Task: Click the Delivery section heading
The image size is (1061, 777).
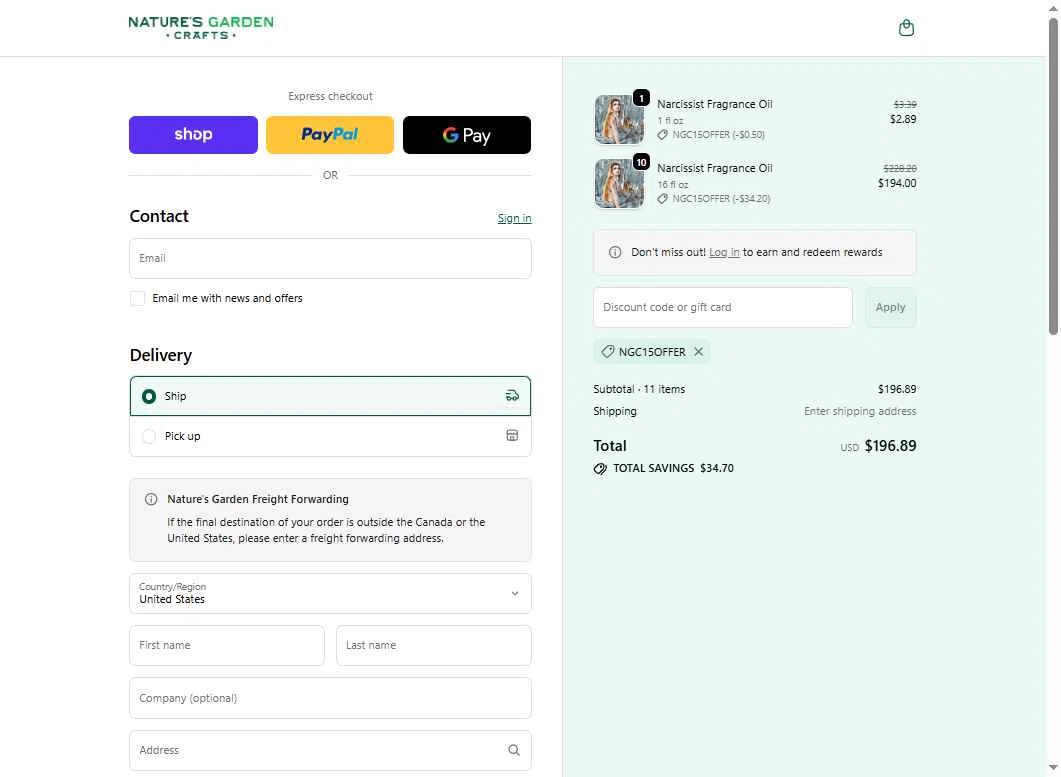Action: tap(160, 355)
